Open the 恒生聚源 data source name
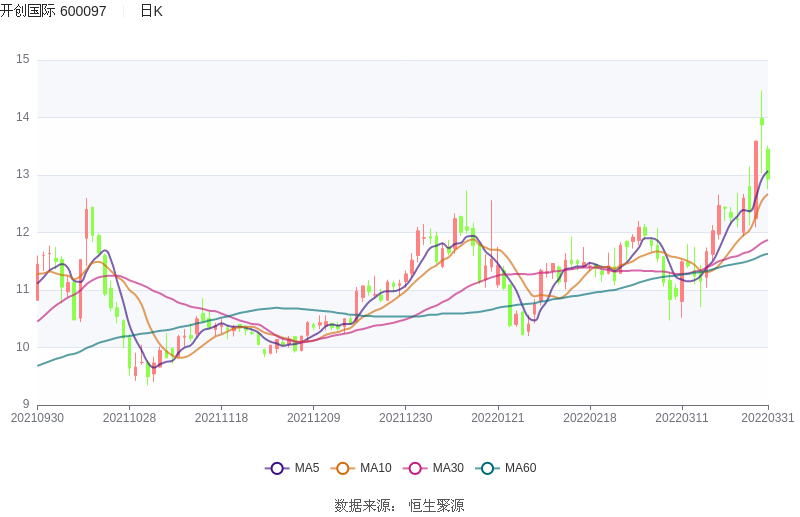 436,505
